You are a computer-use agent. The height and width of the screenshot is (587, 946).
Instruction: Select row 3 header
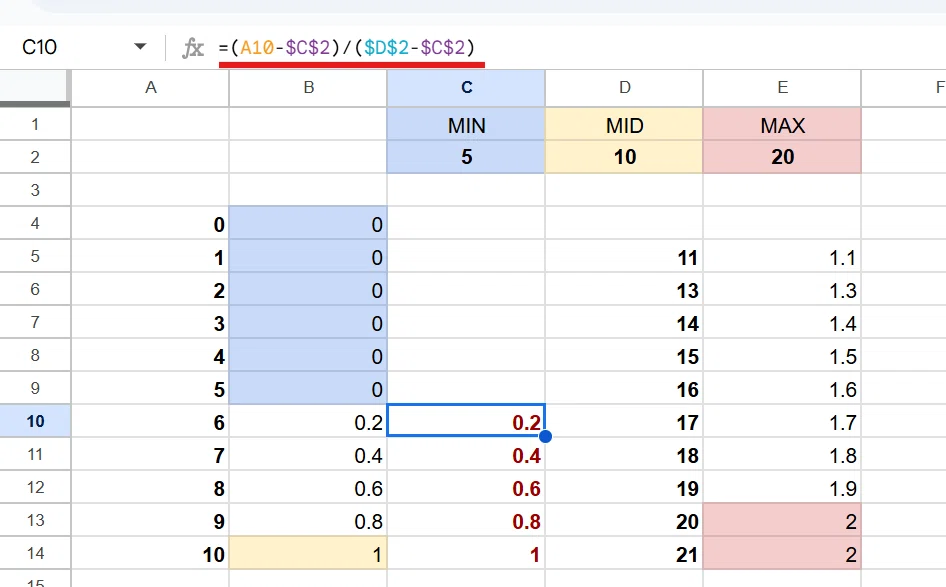[x=35, y=190]
